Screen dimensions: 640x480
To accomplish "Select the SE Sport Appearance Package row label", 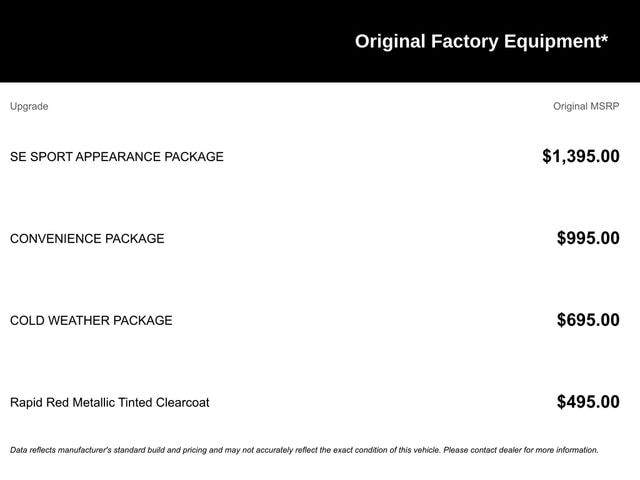I will 117,157.
